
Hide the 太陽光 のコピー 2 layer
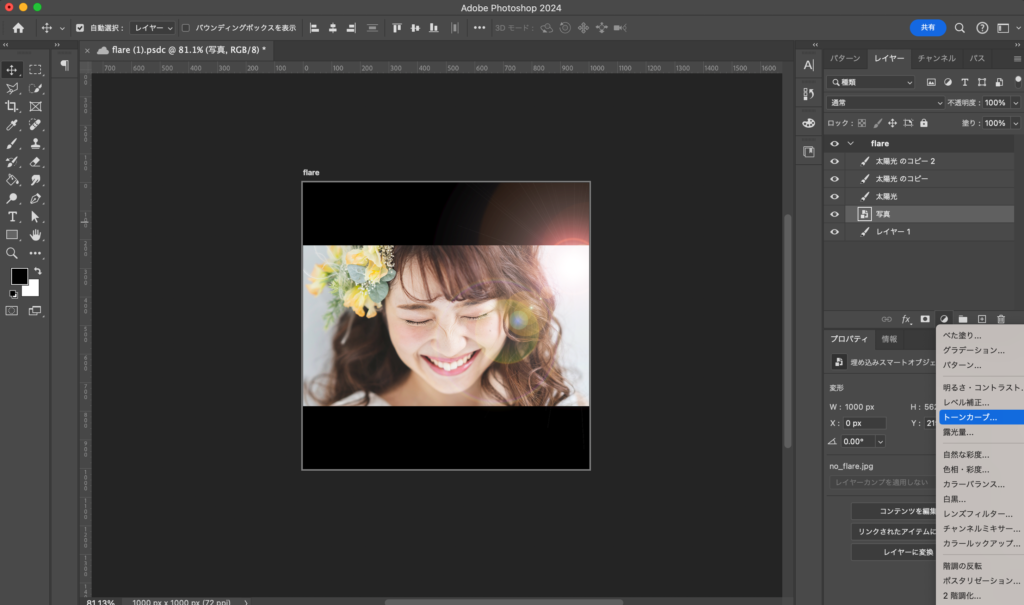pyautogui.click(x=834, y=161)
